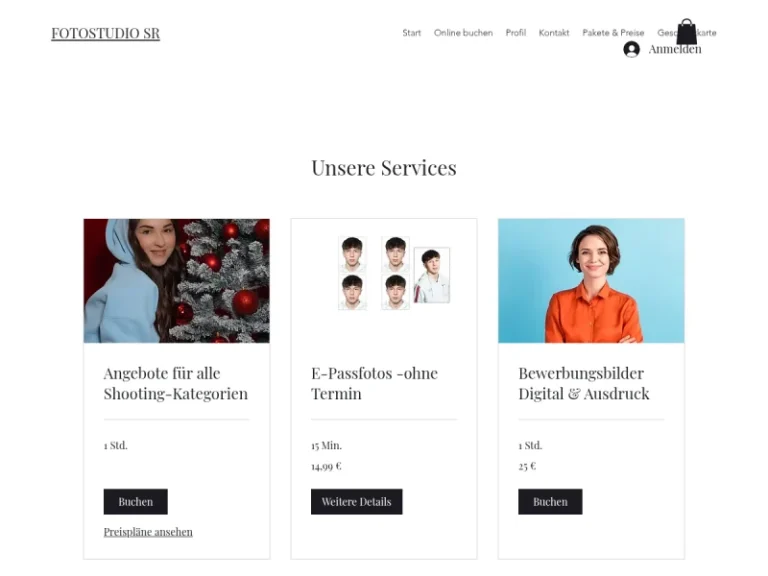Viewport: 768px width, 576px height.
Task: Go to the Start menu item
Action: (x=411, y=33)
